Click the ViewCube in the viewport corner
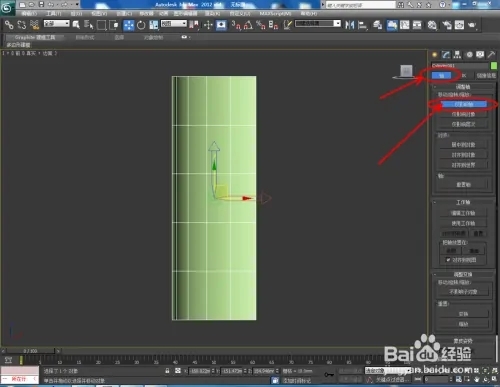Image resolution: width=500 pixels, height=387 pixels. pyautogui.click(x=406, y=71)
